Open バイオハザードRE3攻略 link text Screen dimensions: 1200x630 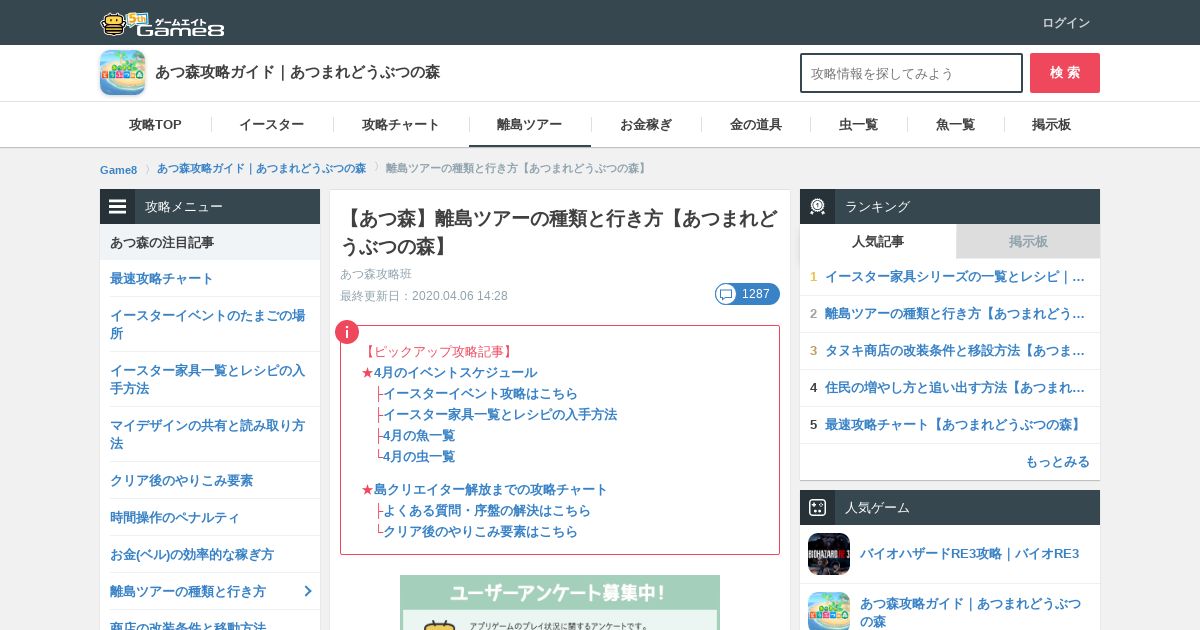tap(969, 554)
